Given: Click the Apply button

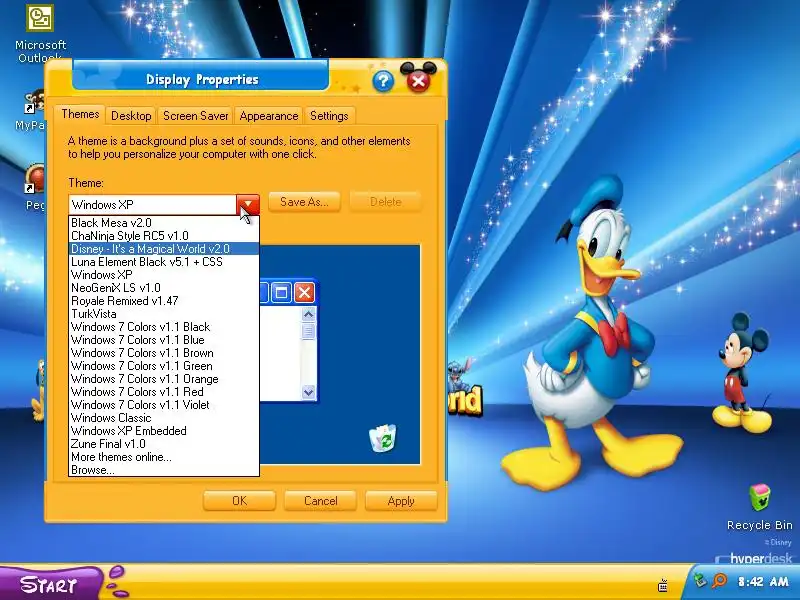Looking at the screenshot, I should click(401, 501).
